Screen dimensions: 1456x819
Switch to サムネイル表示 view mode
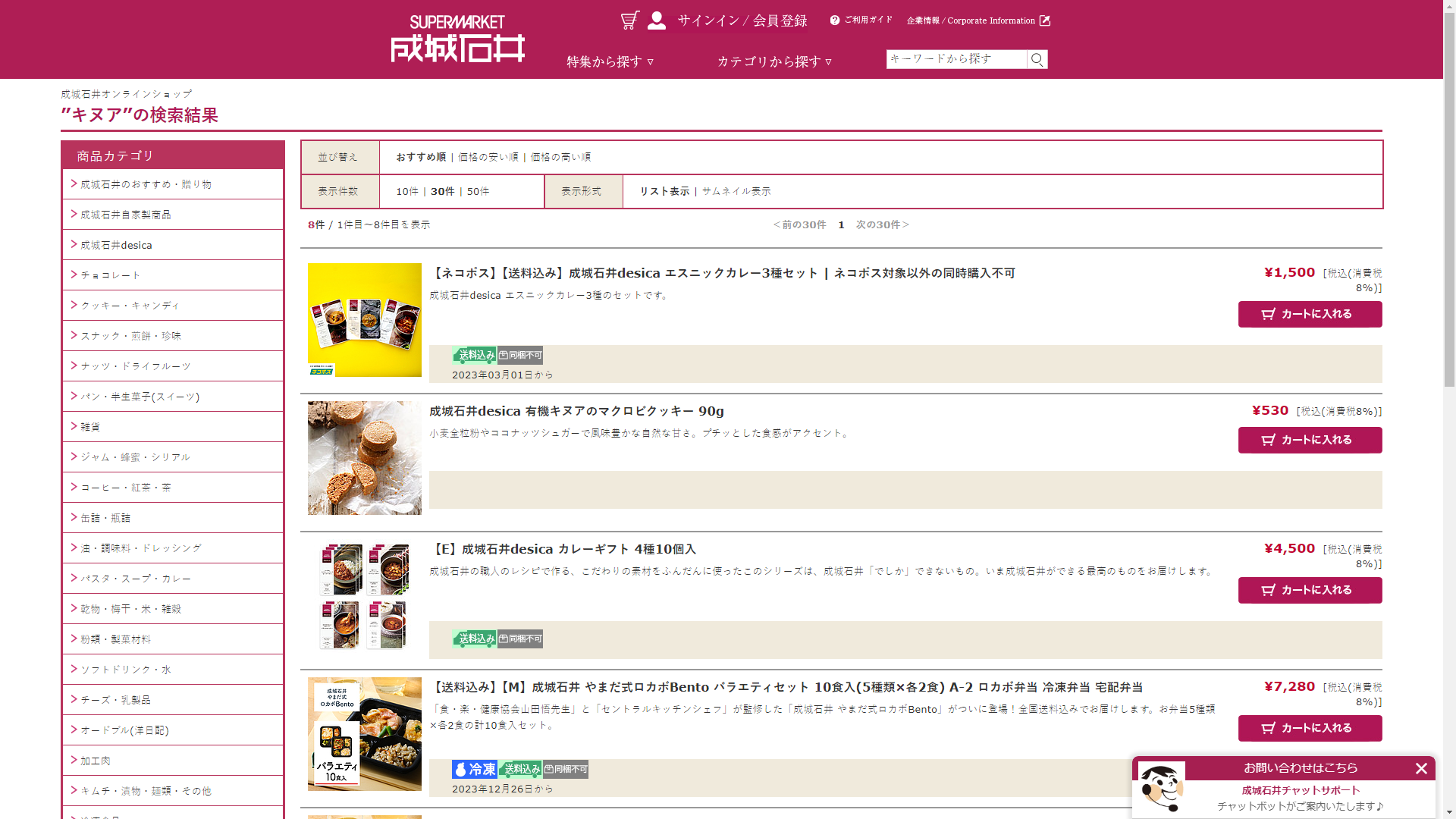pos(736,191)
